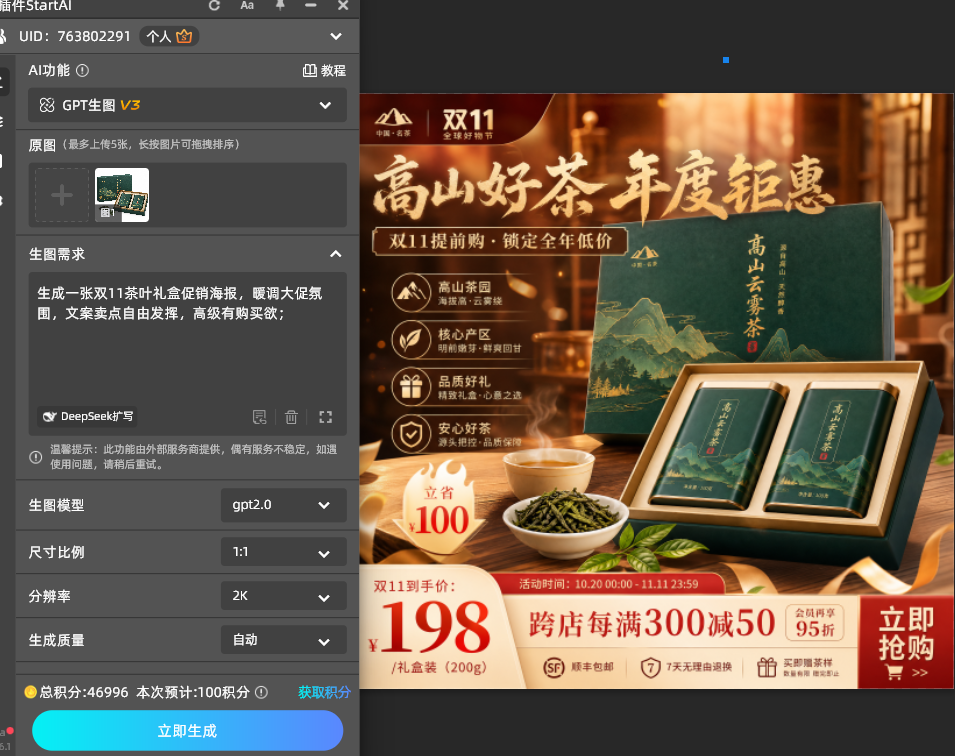Click the 原图 section label
Screen dimensions: 955x756
[42, 145]
